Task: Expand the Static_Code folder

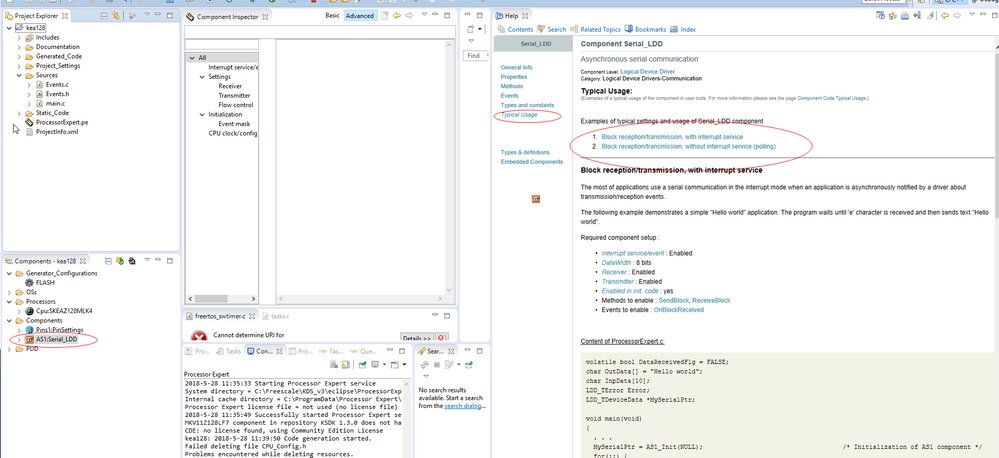Action: (19, 113)
